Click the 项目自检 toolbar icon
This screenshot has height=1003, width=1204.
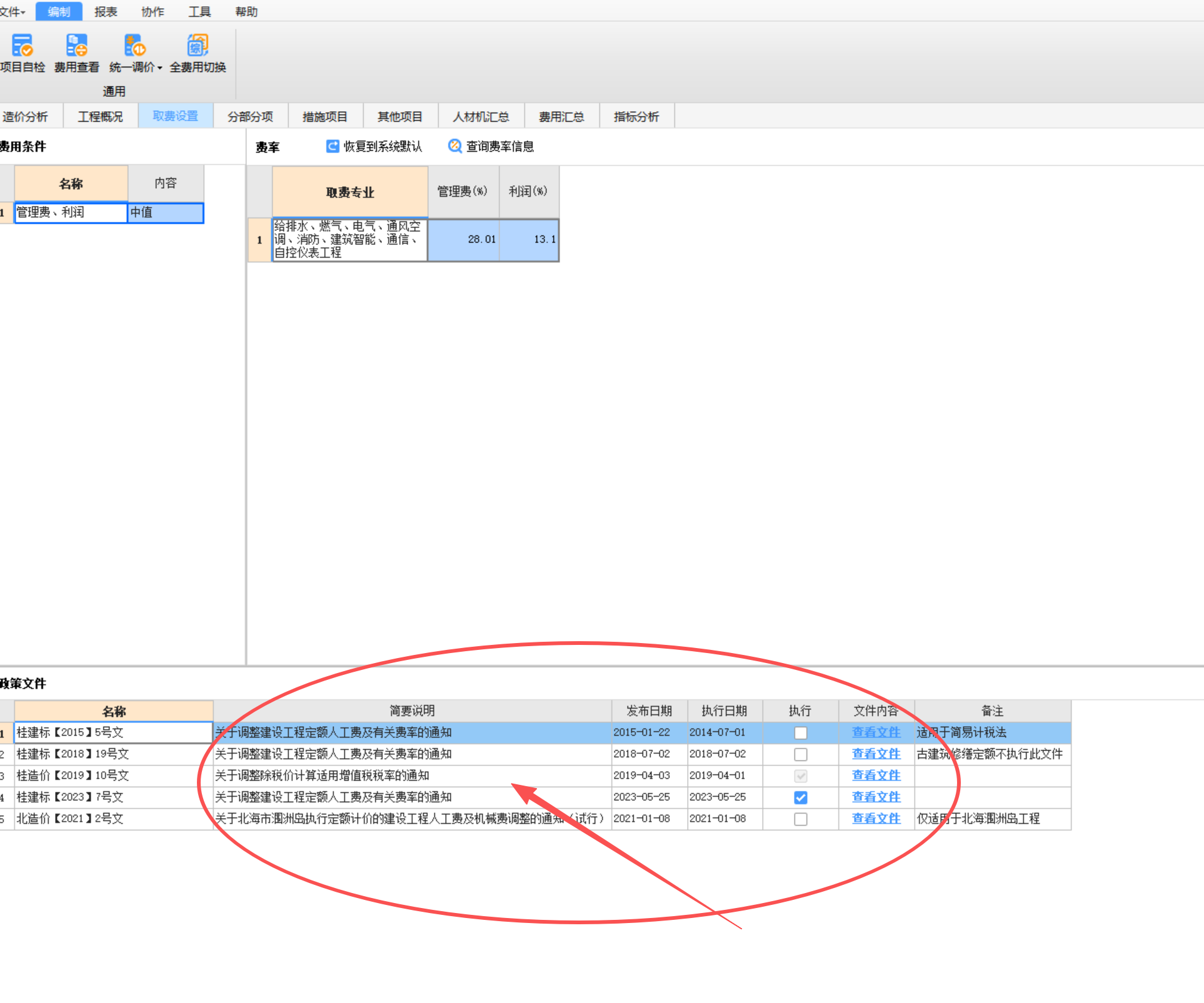click(x=22, y=46)
